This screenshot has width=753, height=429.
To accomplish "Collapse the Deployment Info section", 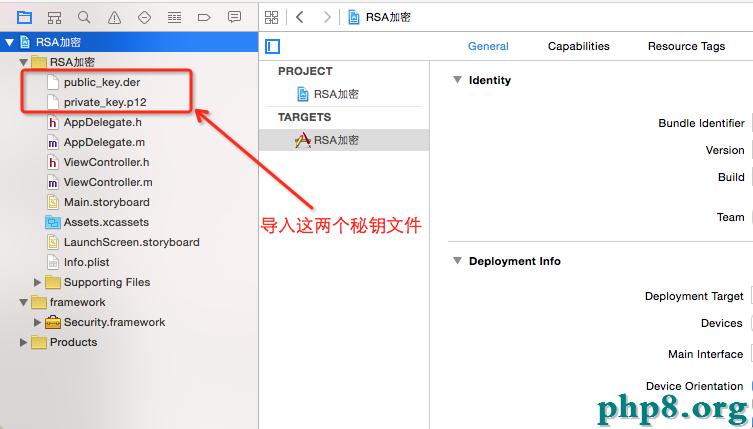I will [x=457, y=261].
